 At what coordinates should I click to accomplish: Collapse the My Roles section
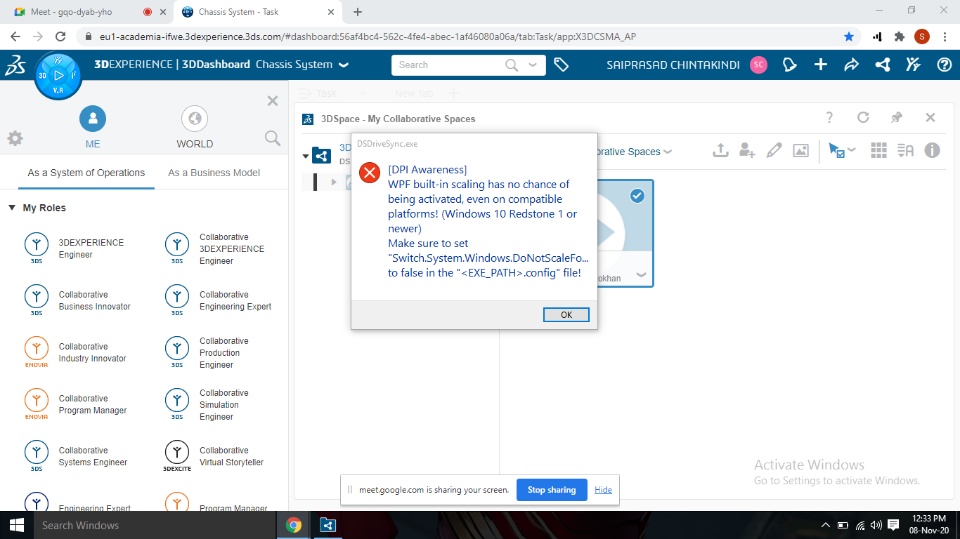pyautogui.click(x=12, y=208)
